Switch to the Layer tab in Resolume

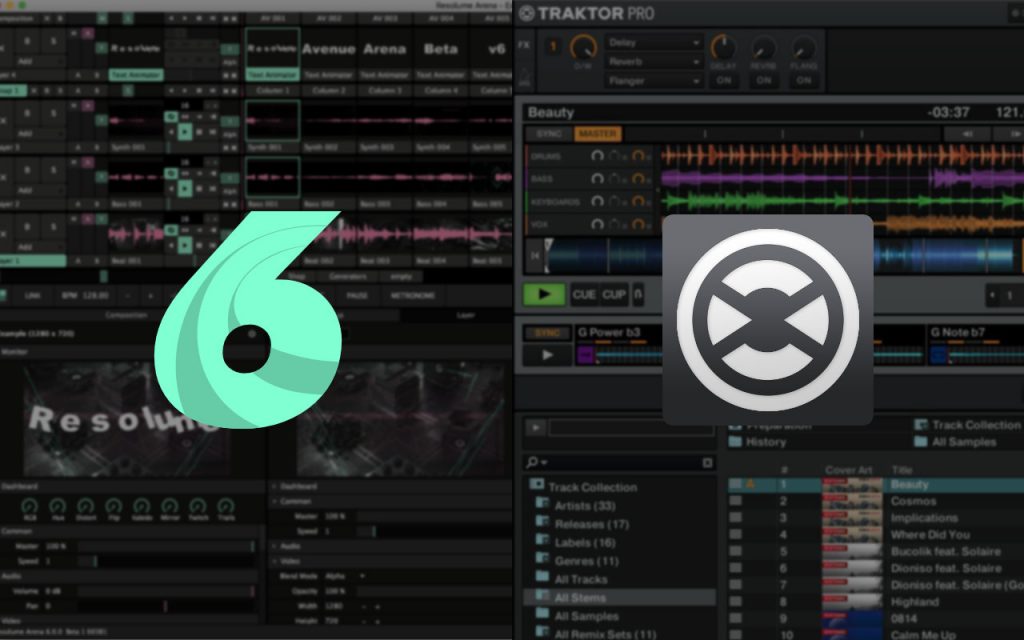click(464, 315)
